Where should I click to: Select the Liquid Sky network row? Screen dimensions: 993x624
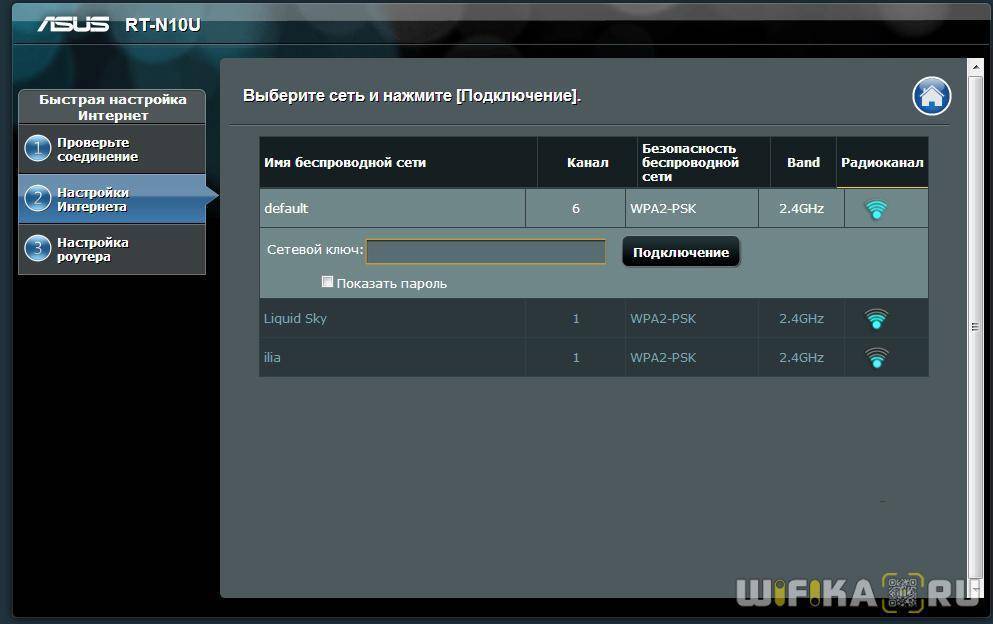pos(295,319)
